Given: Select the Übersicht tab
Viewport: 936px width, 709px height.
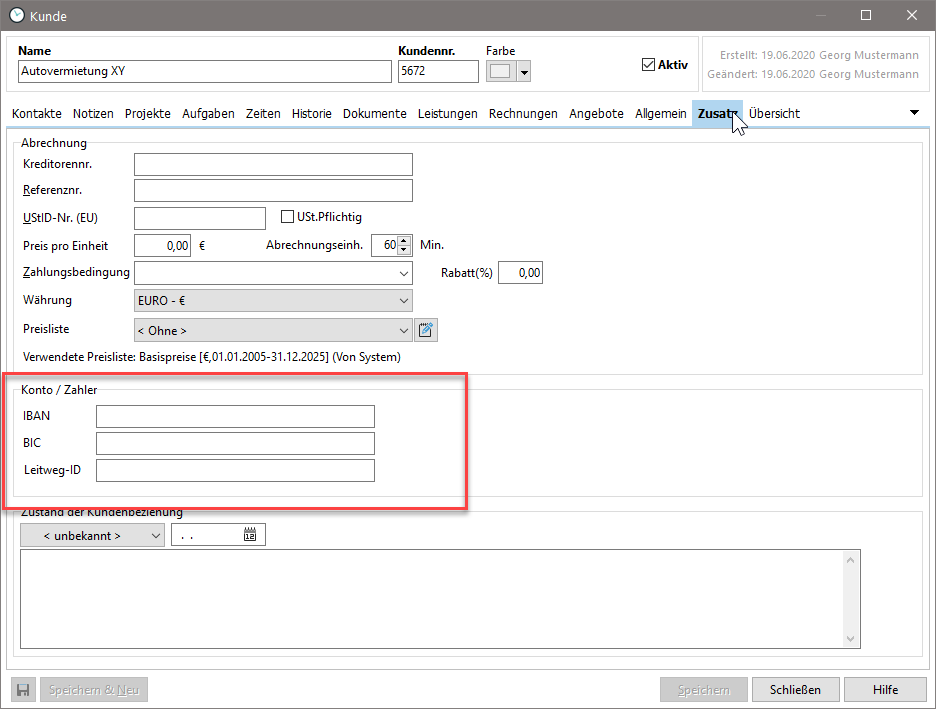Looking at the screenshot, I should (x=774, y=114).
